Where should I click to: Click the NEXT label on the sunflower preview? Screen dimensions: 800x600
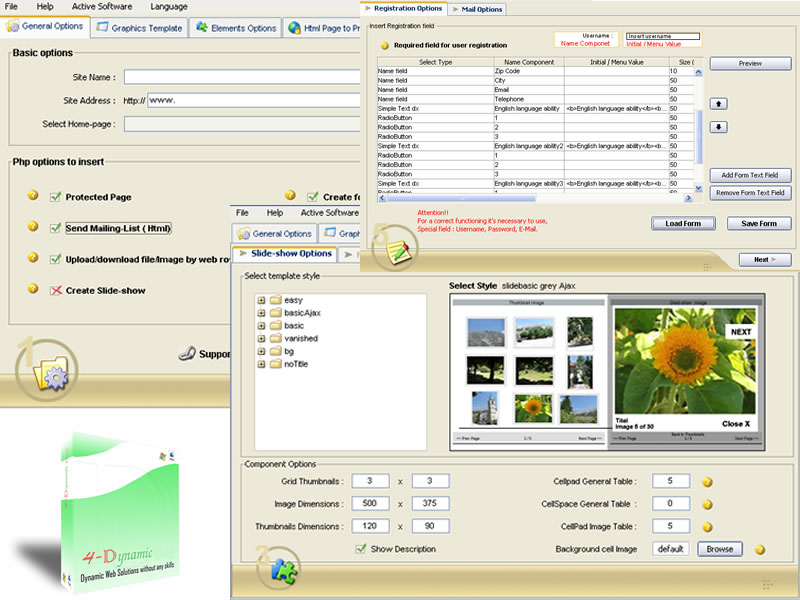tap(741, 332)
